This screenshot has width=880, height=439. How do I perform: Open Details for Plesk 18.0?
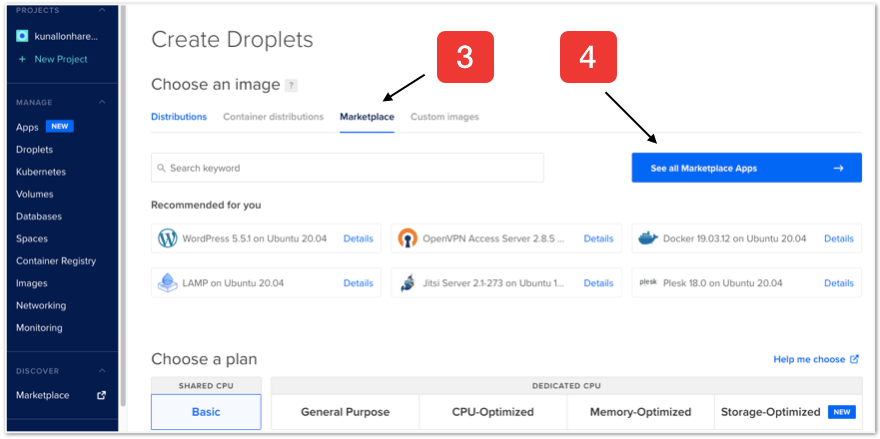(838, 283)
